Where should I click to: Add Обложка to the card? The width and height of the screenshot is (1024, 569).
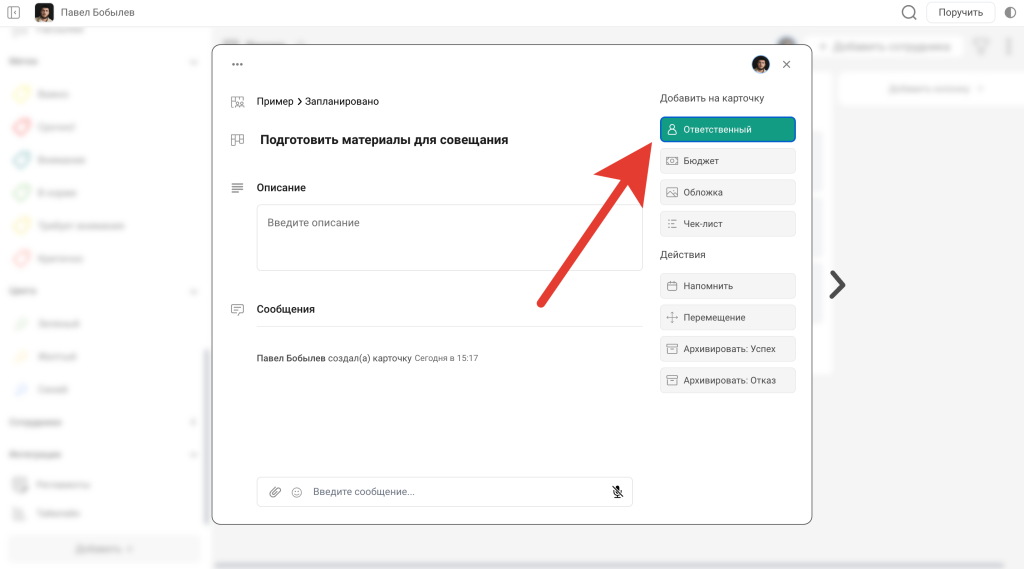coord(728,192)
